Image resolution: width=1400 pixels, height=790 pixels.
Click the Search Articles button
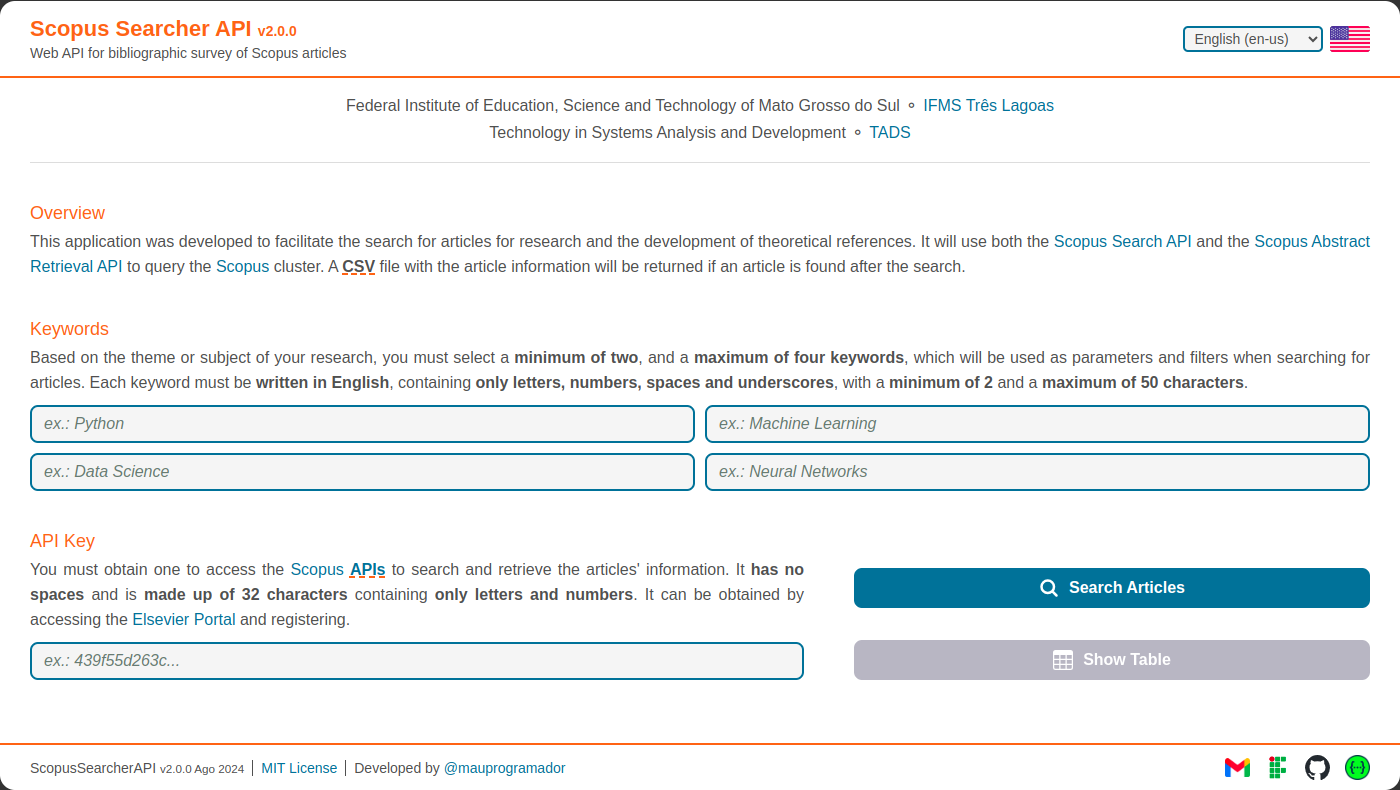pos(1112,588)
